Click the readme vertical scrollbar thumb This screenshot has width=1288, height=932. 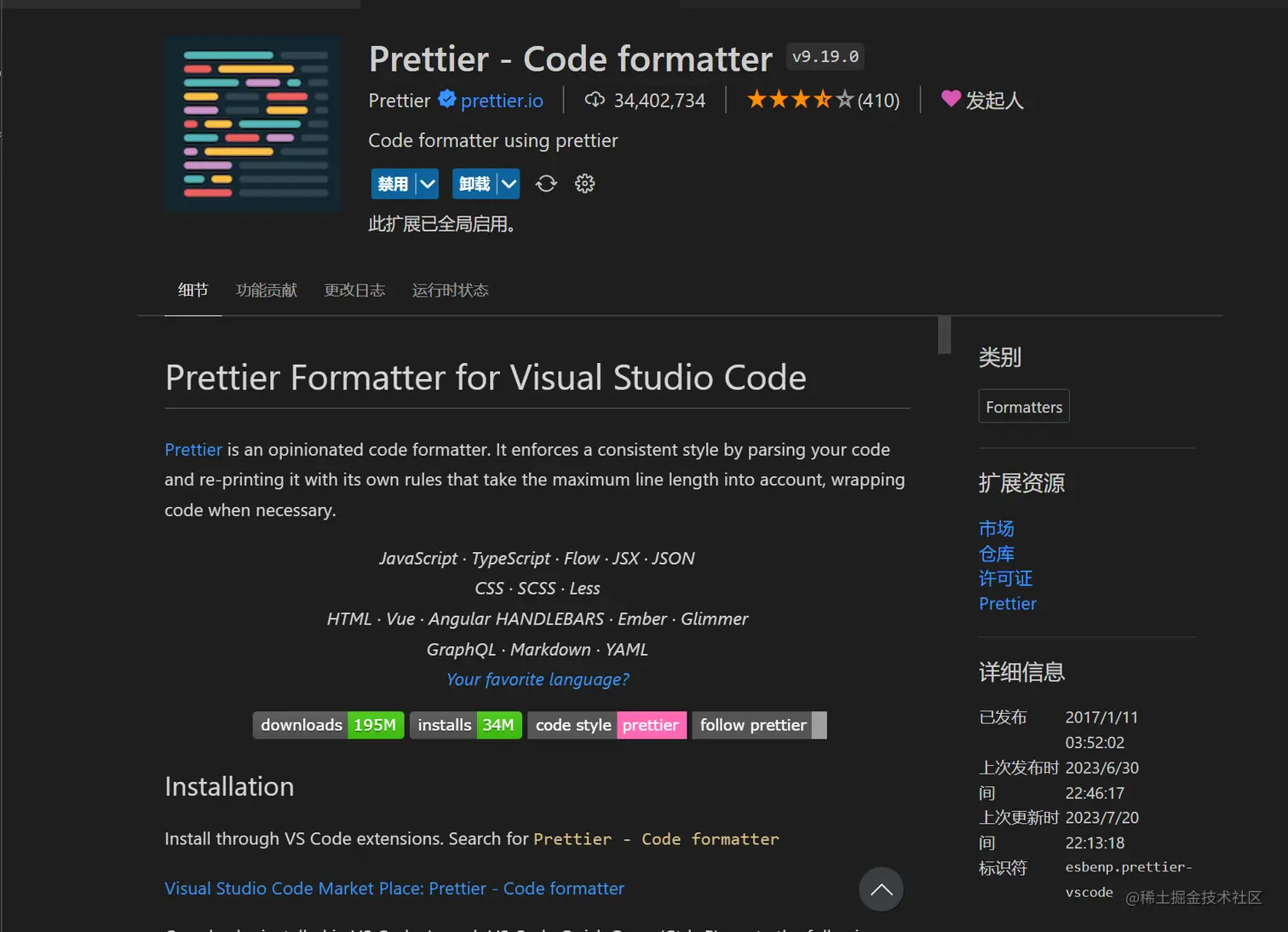coord(944,335)
